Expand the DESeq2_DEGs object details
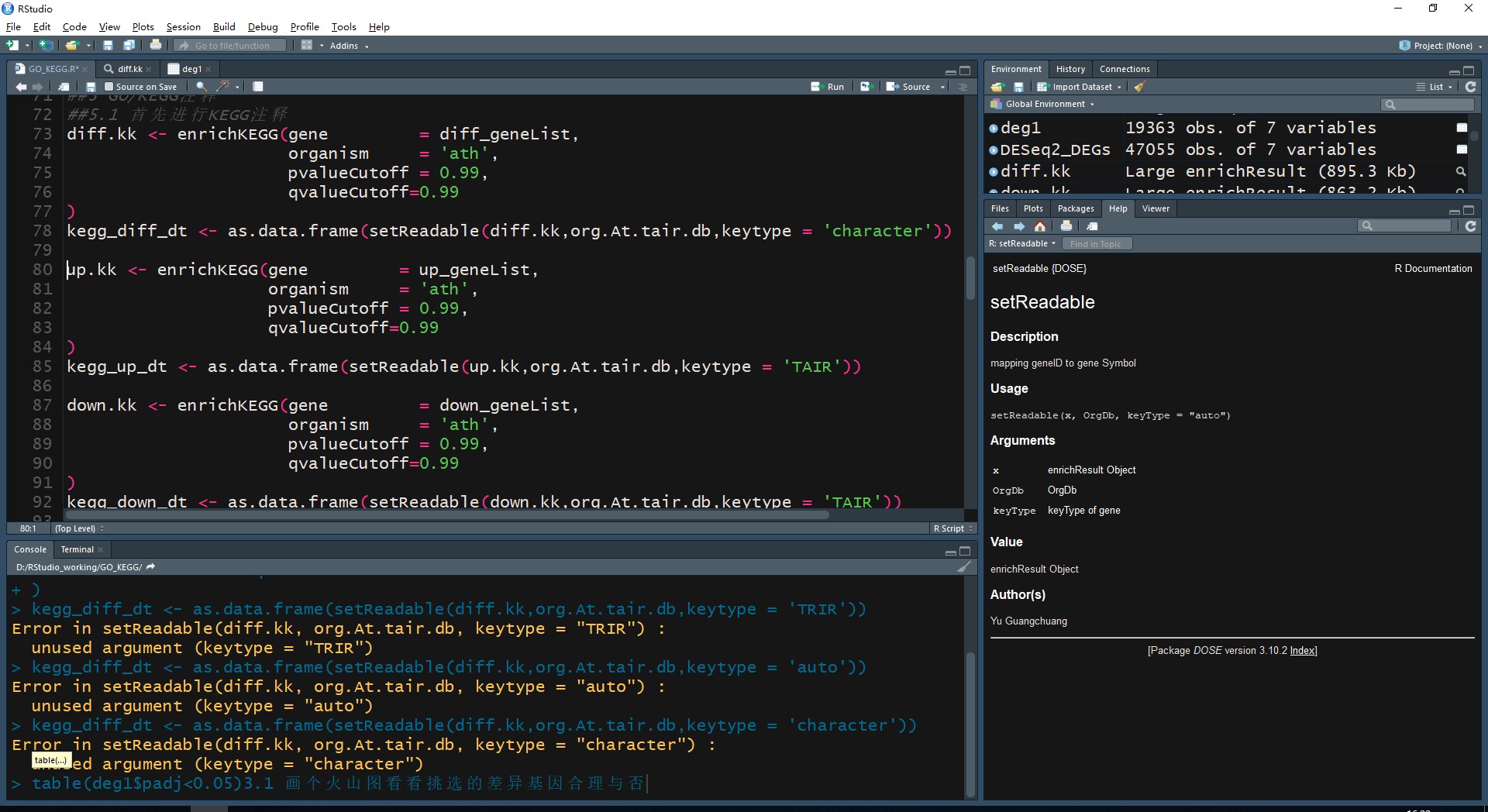The image size is (1488, 812). [994, 150]
